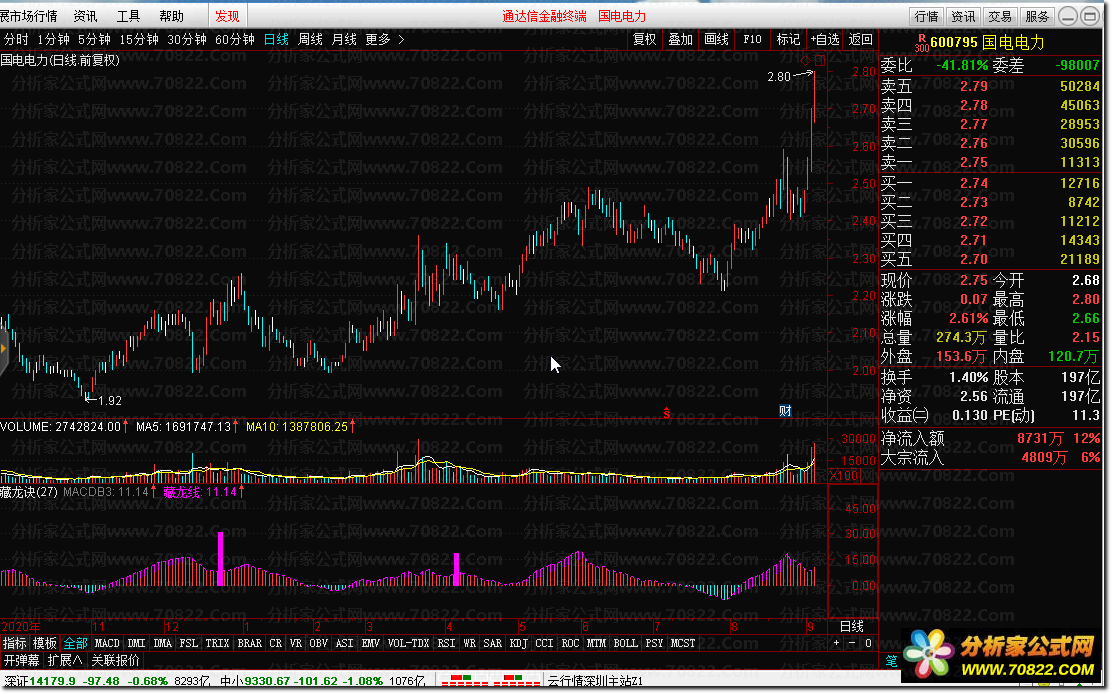Screen dimensions: 1113x694
Task: Switch to the 1分钟 chart period
Action: (53, 40)
